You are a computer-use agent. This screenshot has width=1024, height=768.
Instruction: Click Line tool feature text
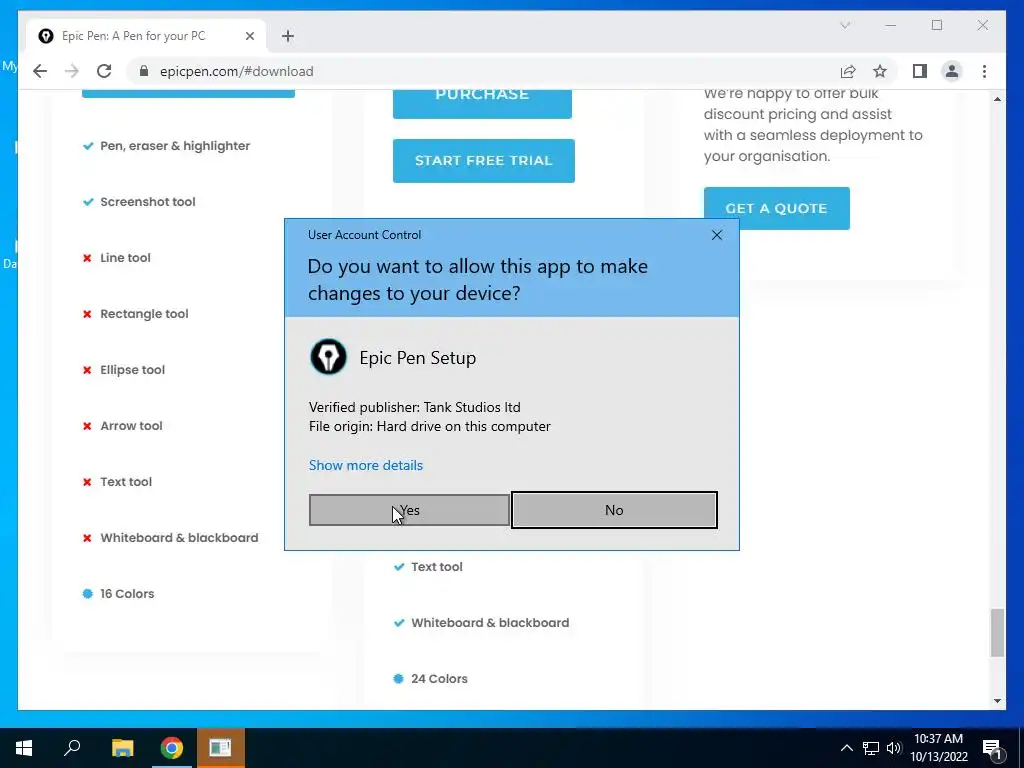click(x=125, y=258)
